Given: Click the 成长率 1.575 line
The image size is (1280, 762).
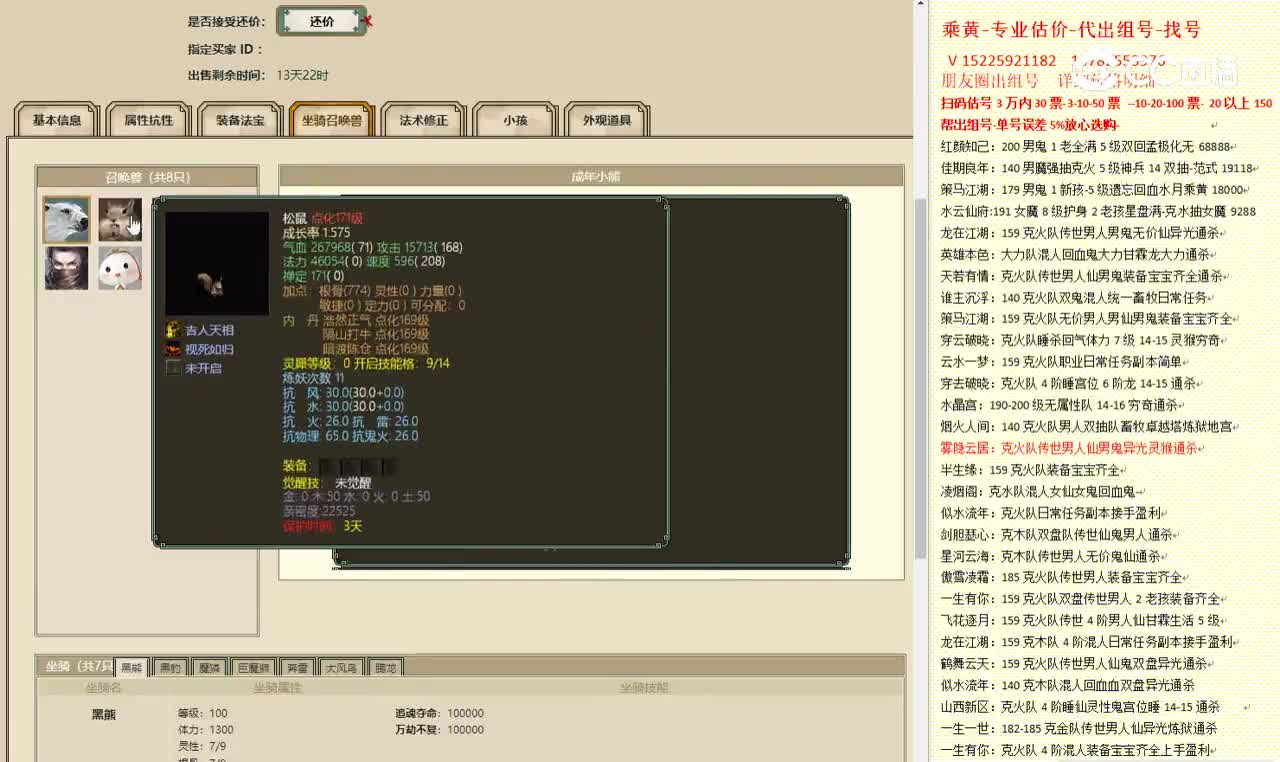Looking at the screenshot, I should tap(316, 232).
